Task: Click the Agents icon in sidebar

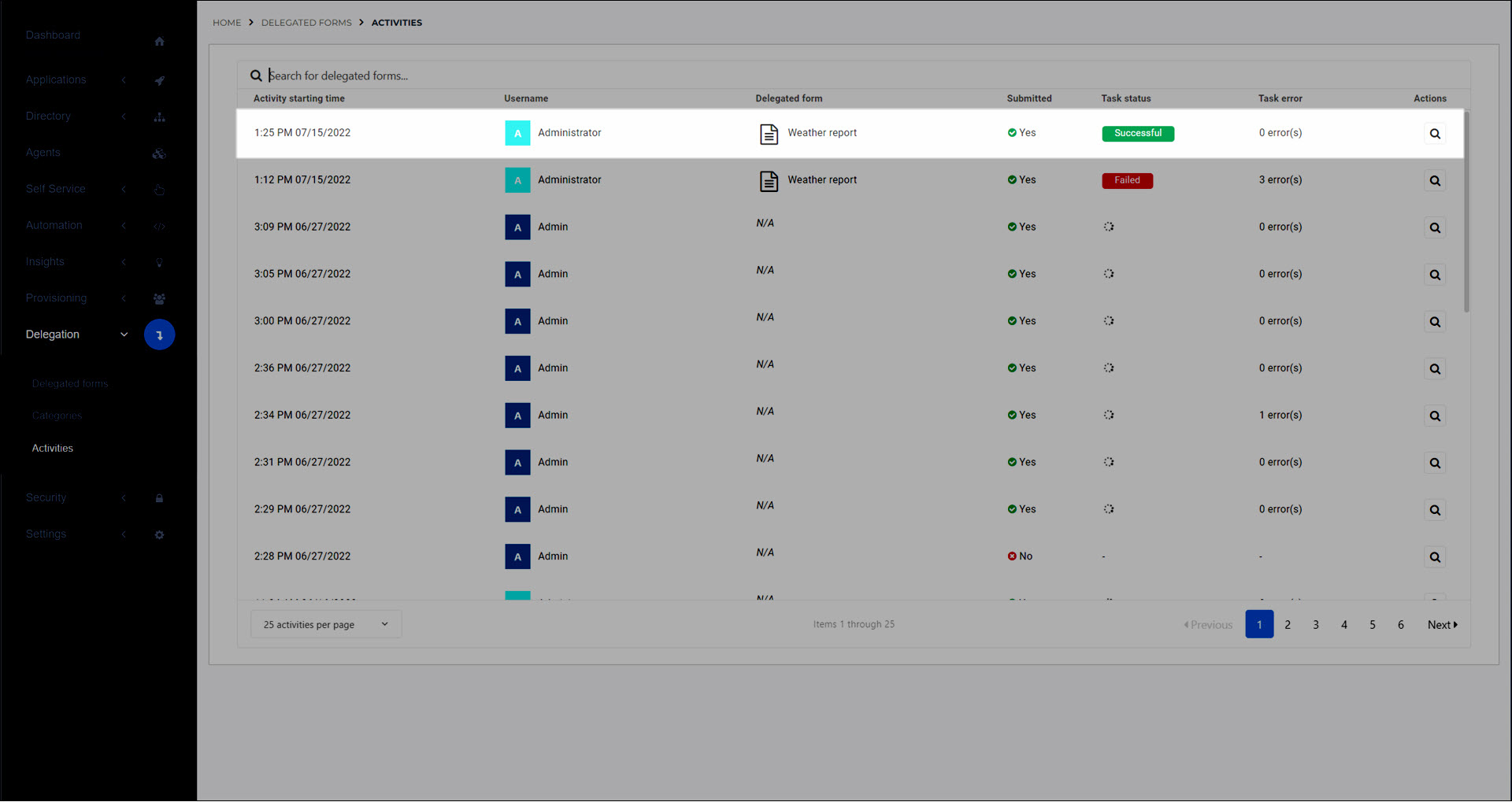Action: tap(159, 153)
